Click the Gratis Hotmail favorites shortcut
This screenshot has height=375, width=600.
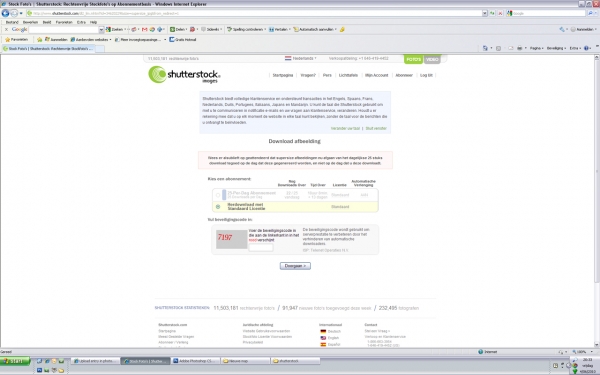pyautogui.click(x=183, y=39)
